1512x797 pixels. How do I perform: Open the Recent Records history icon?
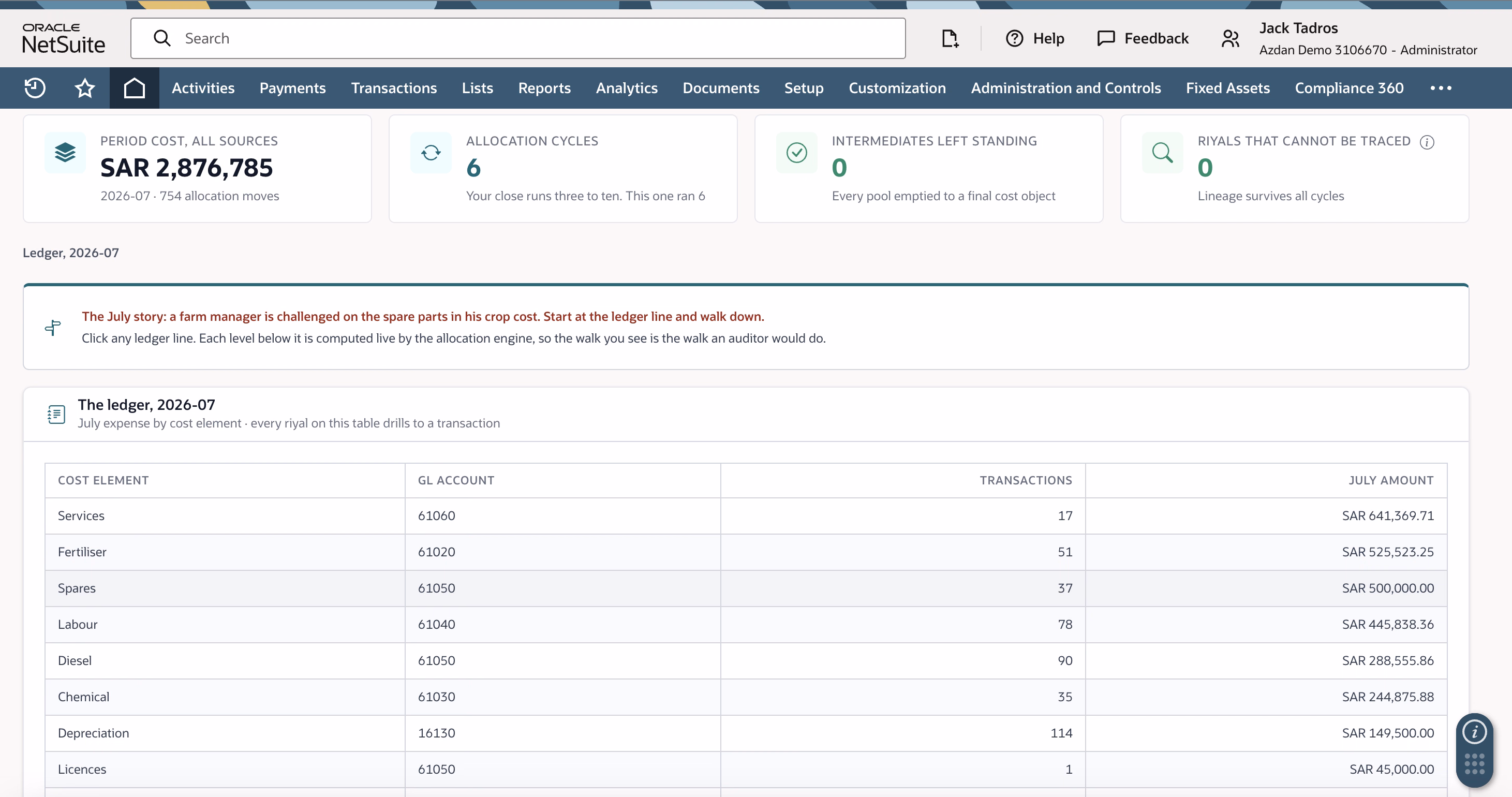point(35,88)
